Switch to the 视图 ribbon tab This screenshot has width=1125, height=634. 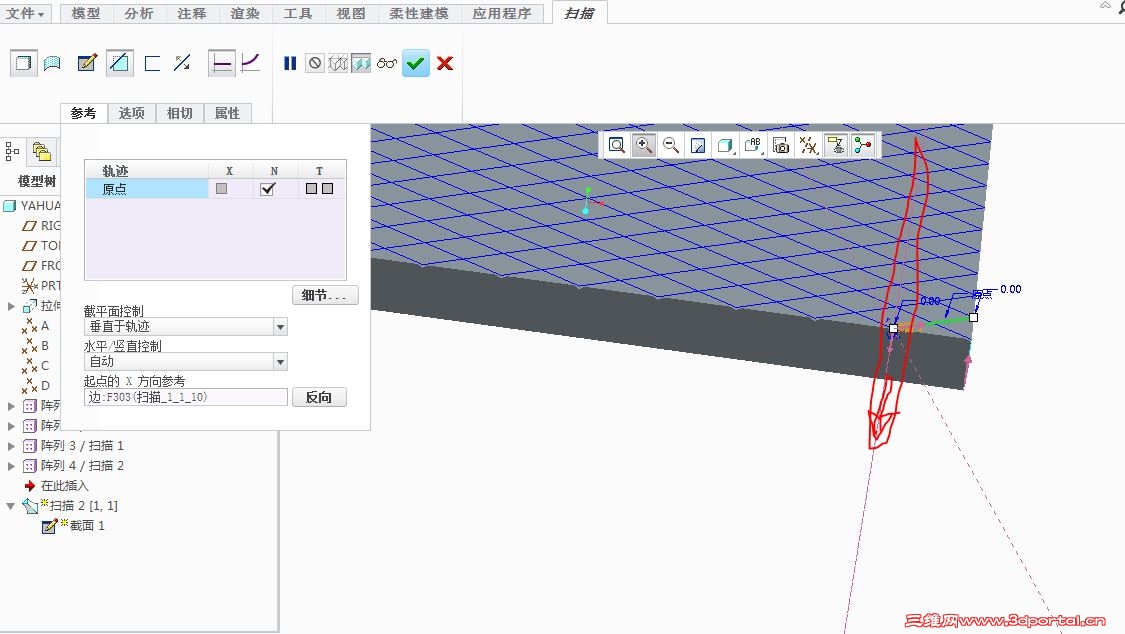pyautogui.click(x=352, y=14)
